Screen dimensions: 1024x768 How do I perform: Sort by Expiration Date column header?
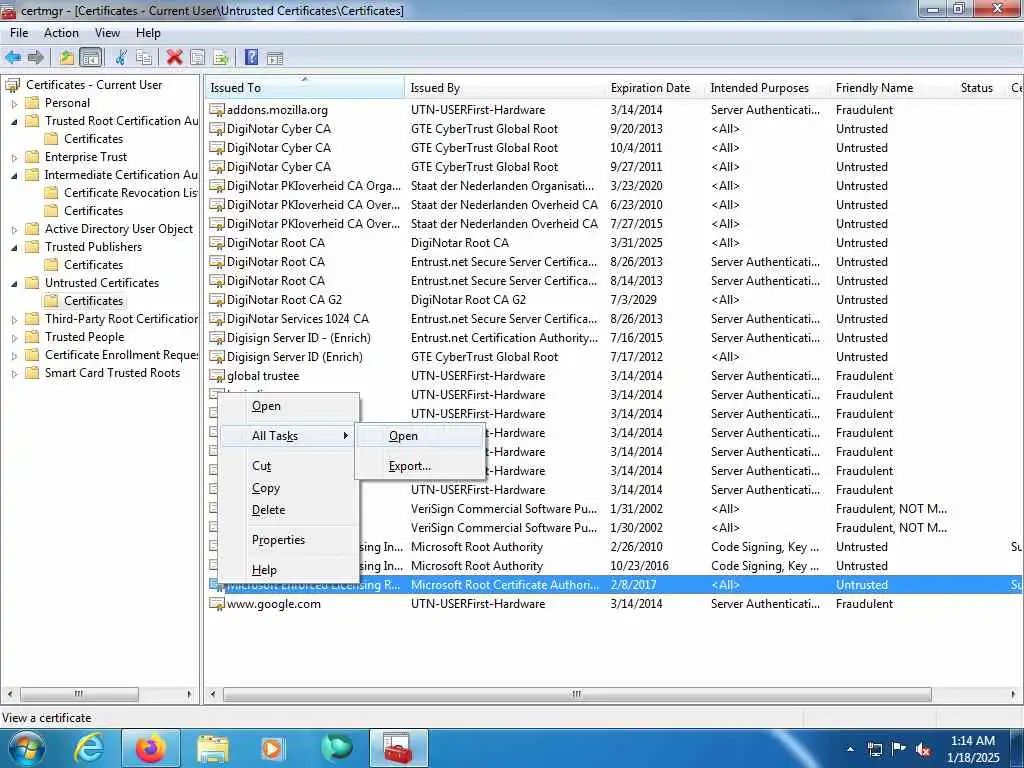pyautogui.click(x=655, y=88)
